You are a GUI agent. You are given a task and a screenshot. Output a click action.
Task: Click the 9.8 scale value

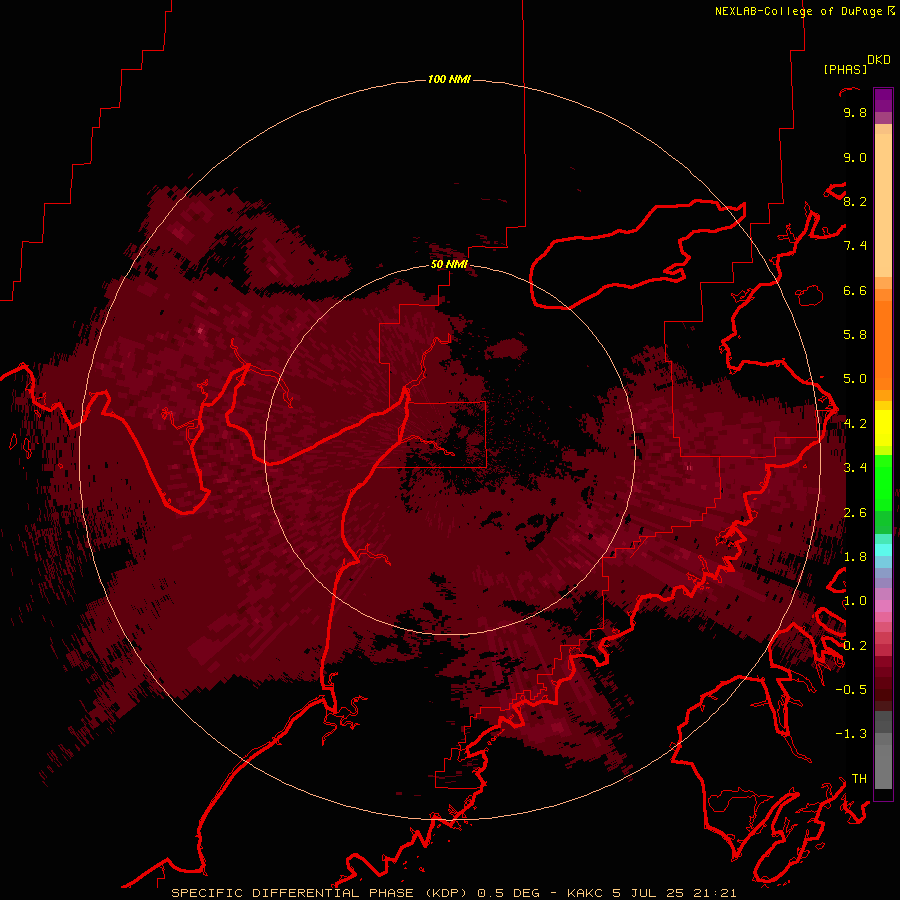[855, 113]
